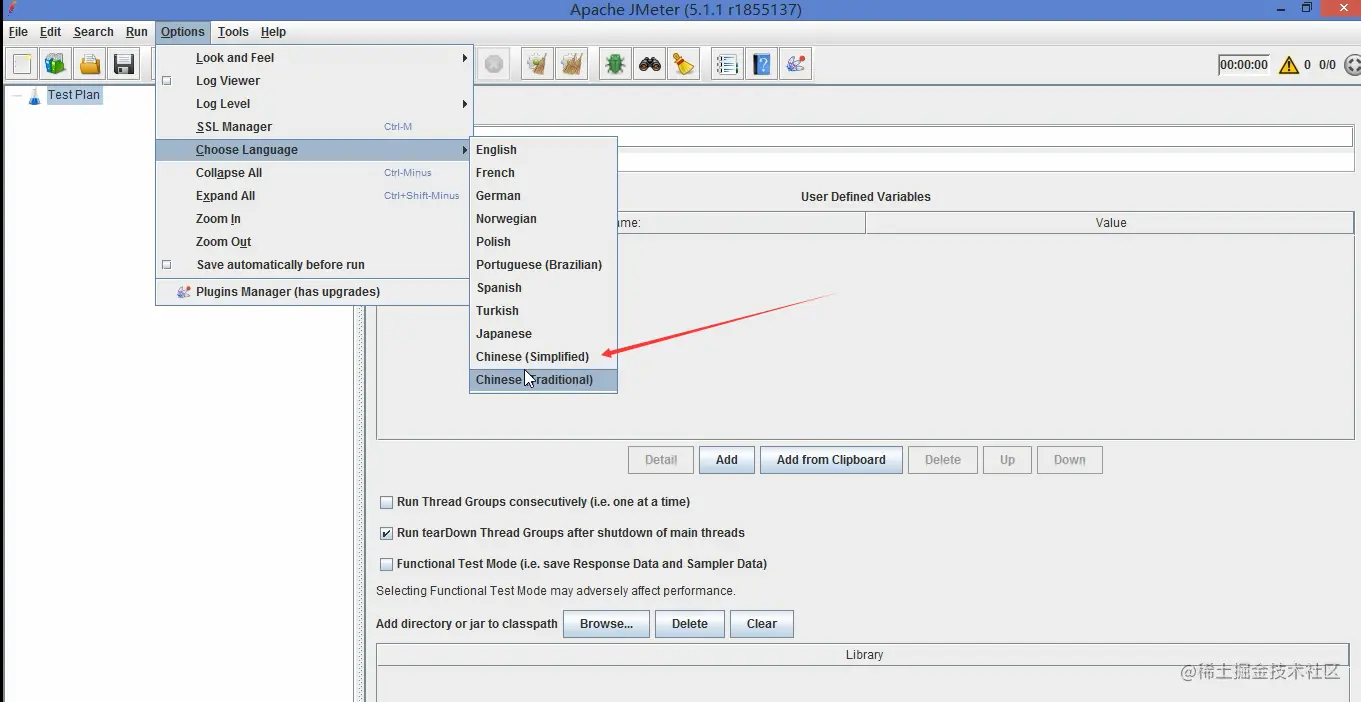Click the Plugins Manager toolbar icon
The image size is (1361, 702).
point(795,65)
